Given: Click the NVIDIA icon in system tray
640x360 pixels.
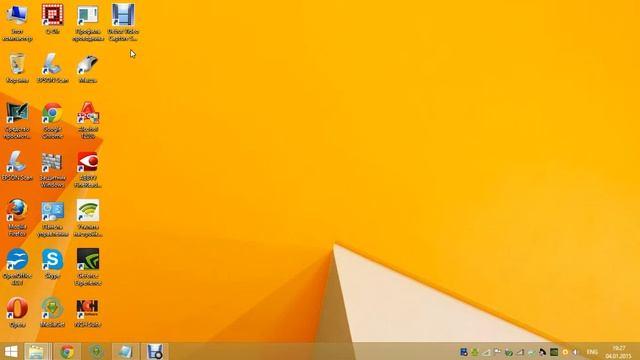Looking at the screenshot, I should [x=554, y=352].
